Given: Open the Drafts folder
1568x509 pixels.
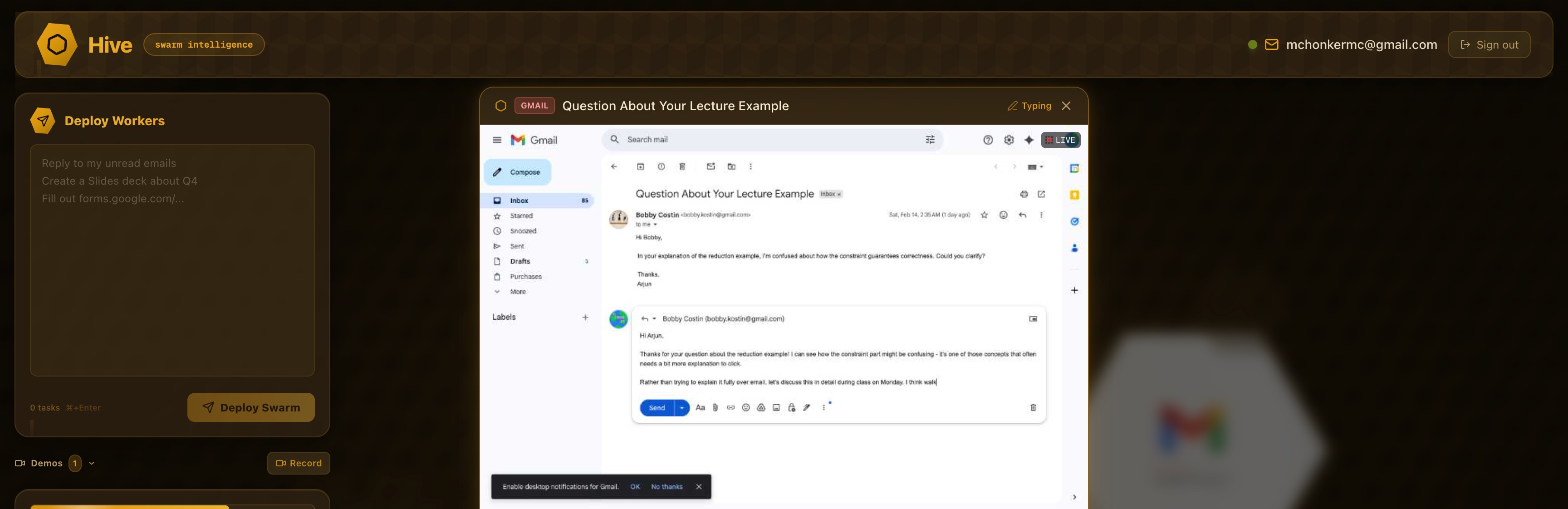Looking at the screenshot, I should pos(520,261).
